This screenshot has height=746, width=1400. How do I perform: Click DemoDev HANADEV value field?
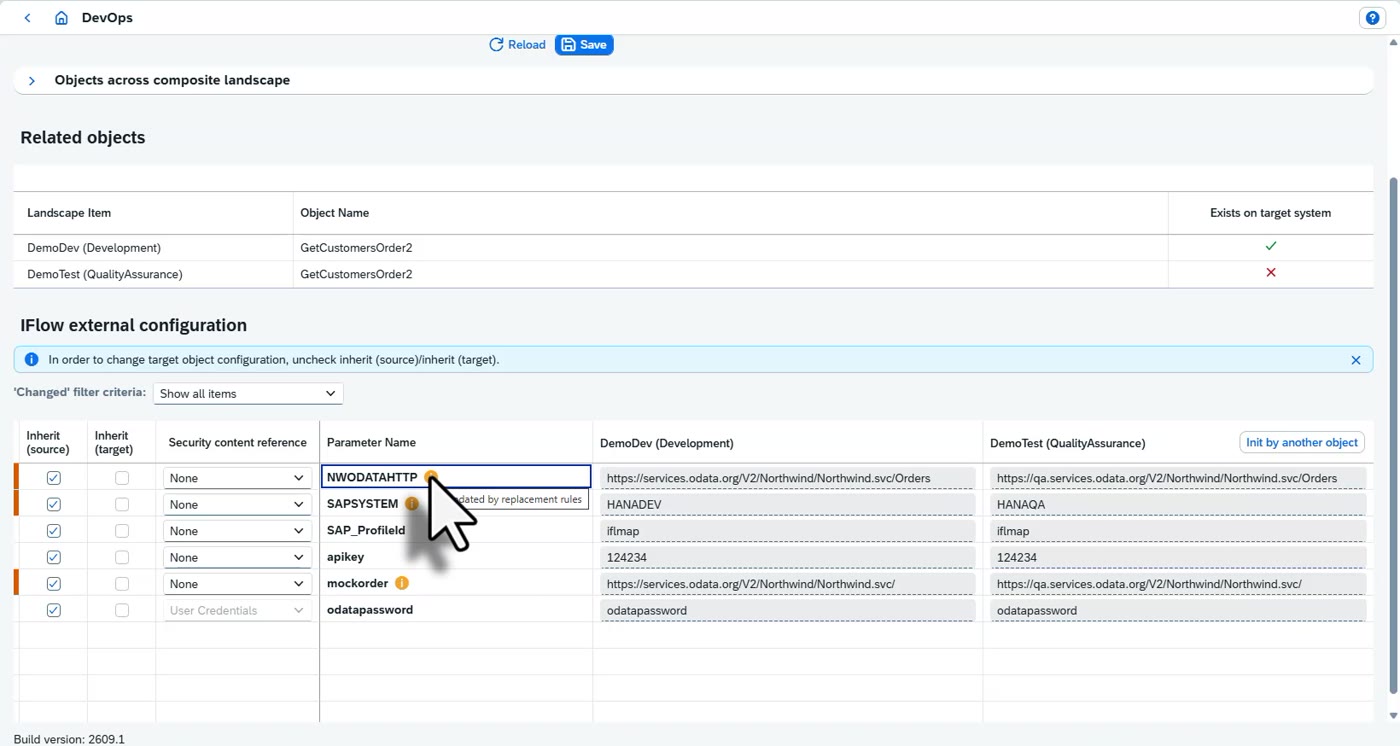tap(787, 504)
